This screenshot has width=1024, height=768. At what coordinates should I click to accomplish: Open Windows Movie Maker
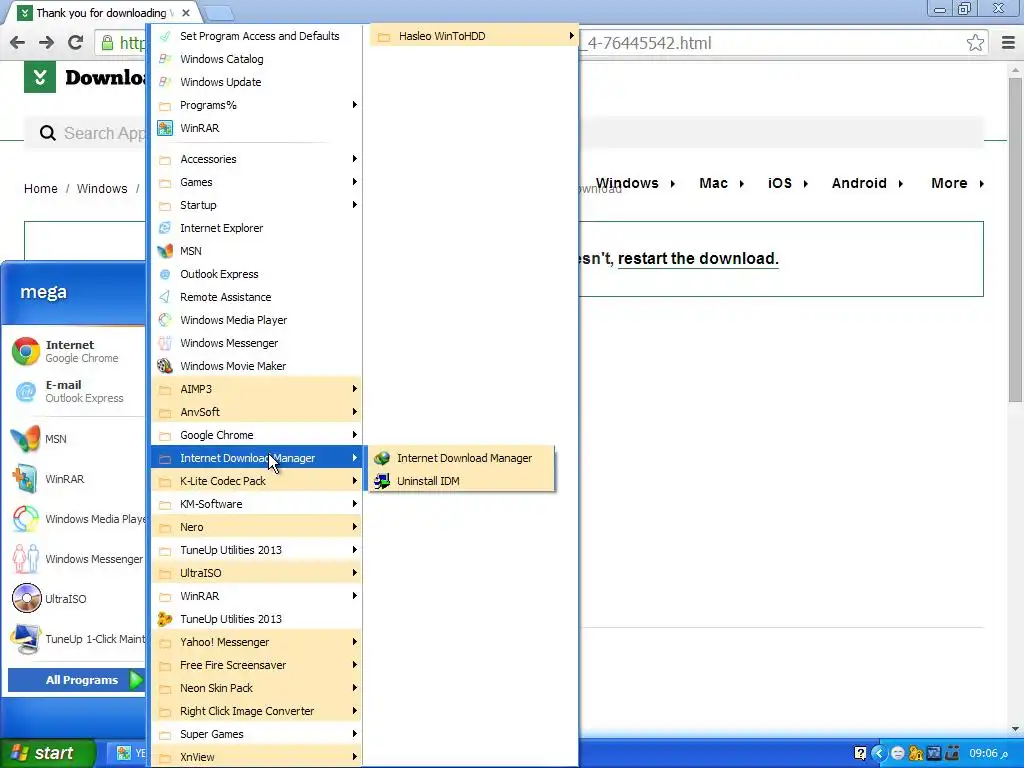[257, 366]
